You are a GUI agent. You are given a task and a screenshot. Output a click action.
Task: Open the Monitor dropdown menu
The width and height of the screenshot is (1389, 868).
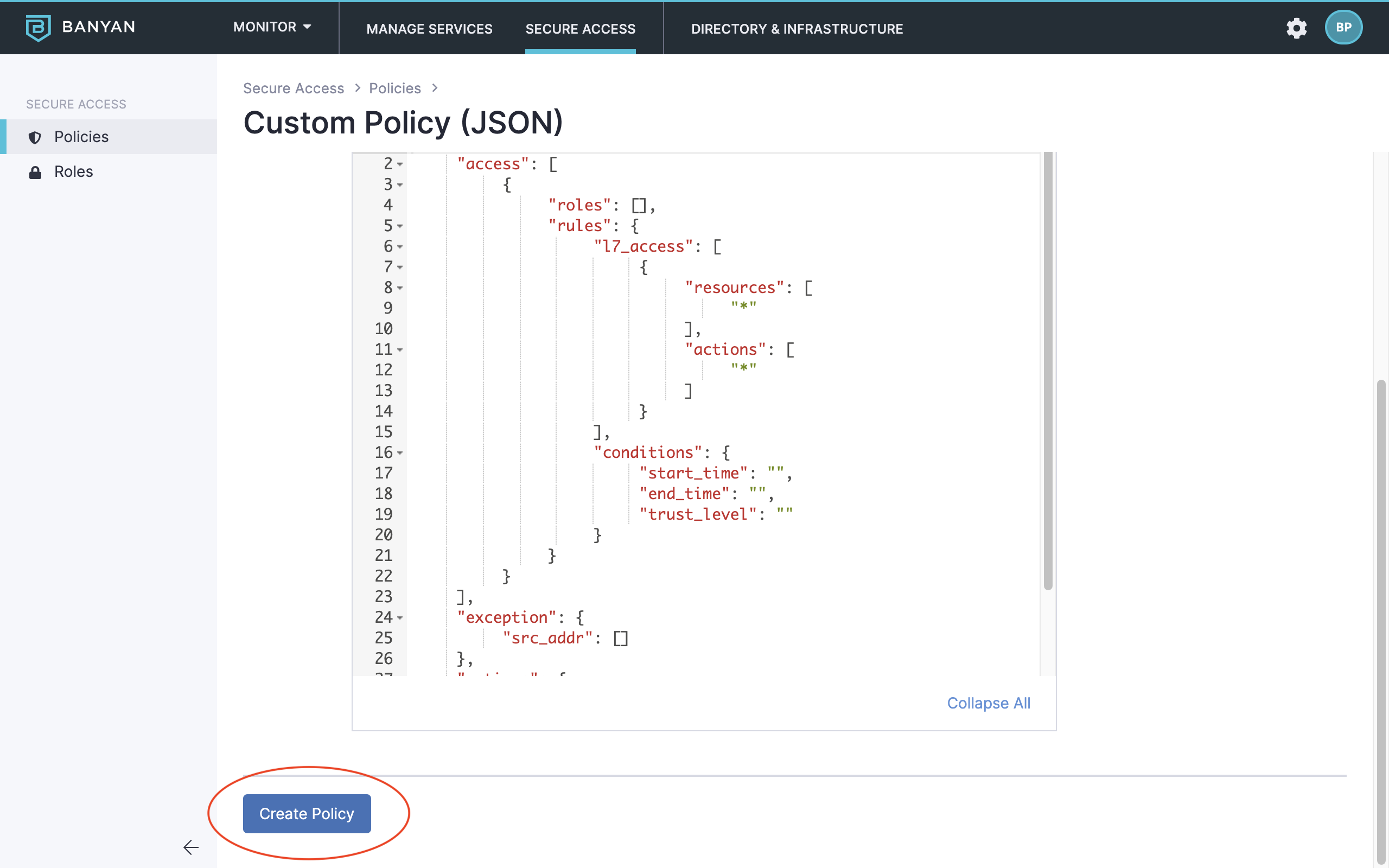[272, 27]
